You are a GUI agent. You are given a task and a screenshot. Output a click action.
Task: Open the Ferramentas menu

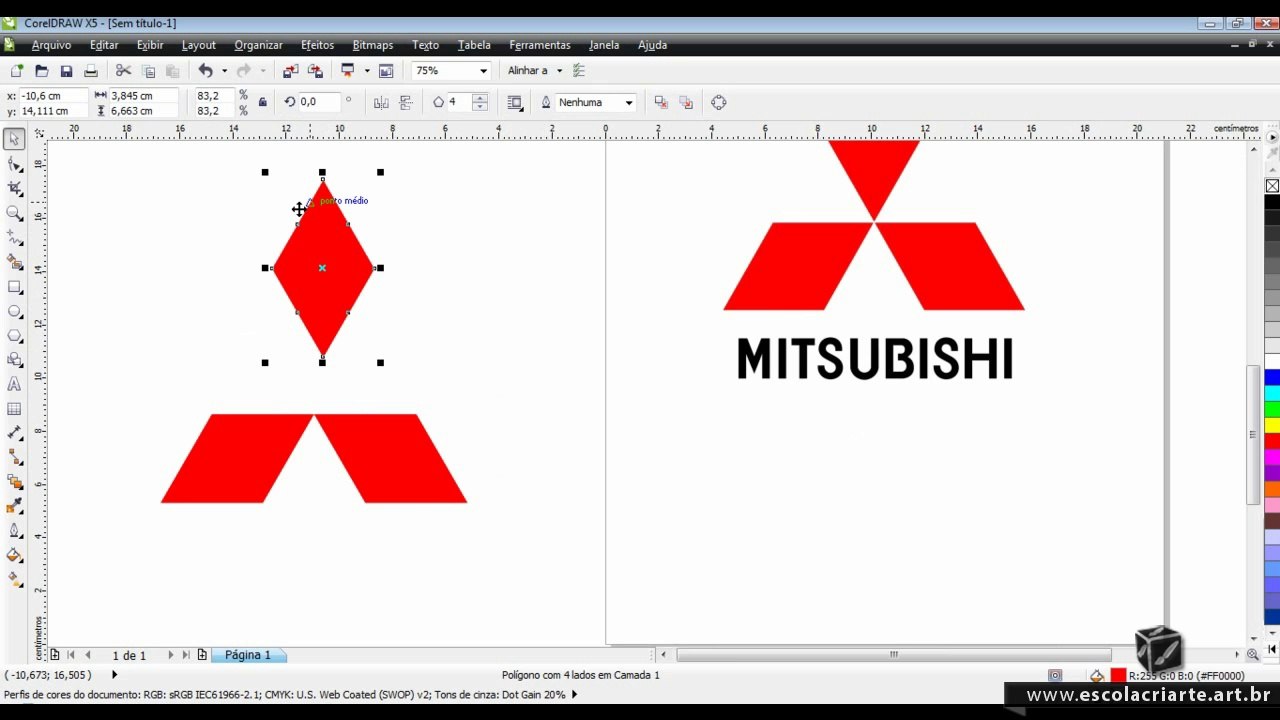539,45
